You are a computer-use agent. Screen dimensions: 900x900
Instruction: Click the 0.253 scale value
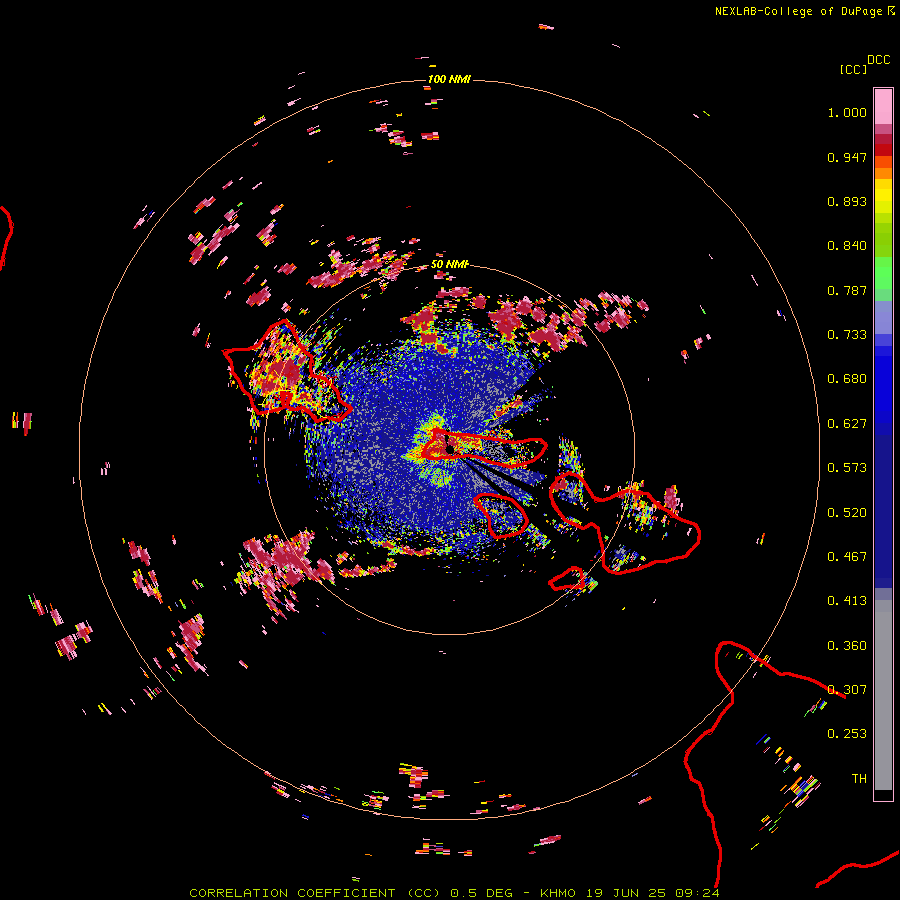tap(847, 734)
